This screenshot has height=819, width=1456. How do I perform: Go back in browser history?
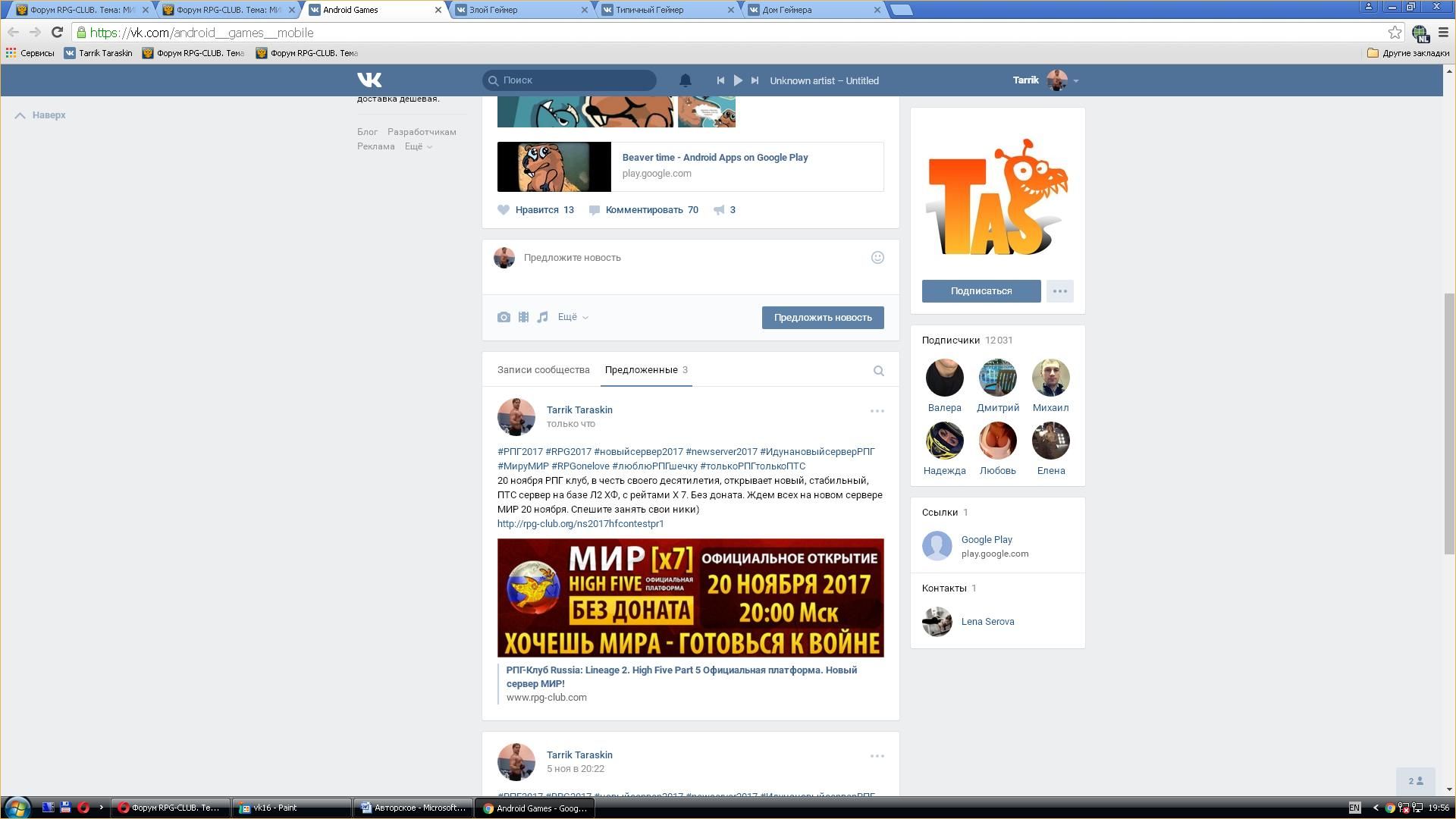[13, 33]
